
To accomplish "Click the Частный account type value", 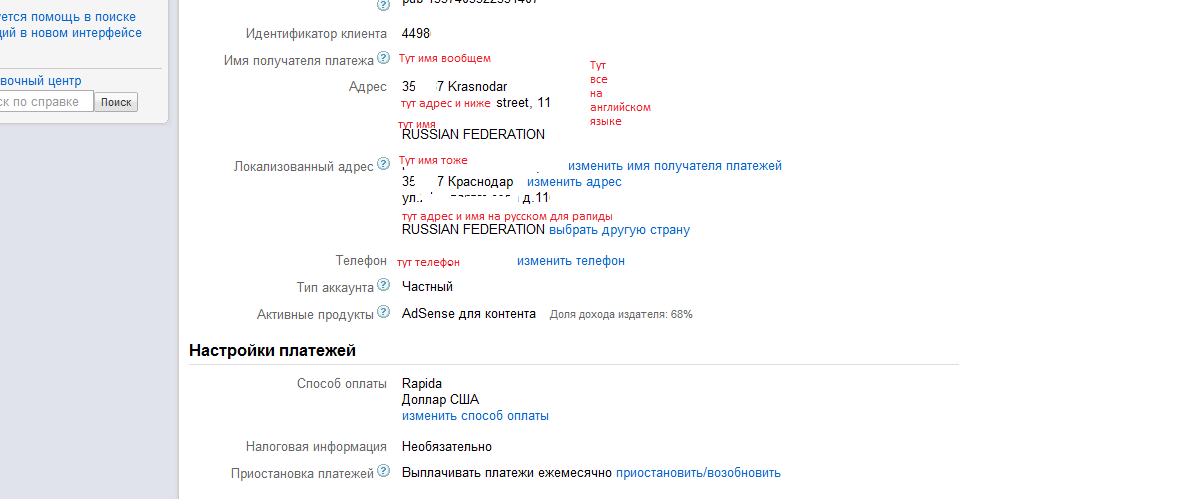I will click(x=427, y=287).
